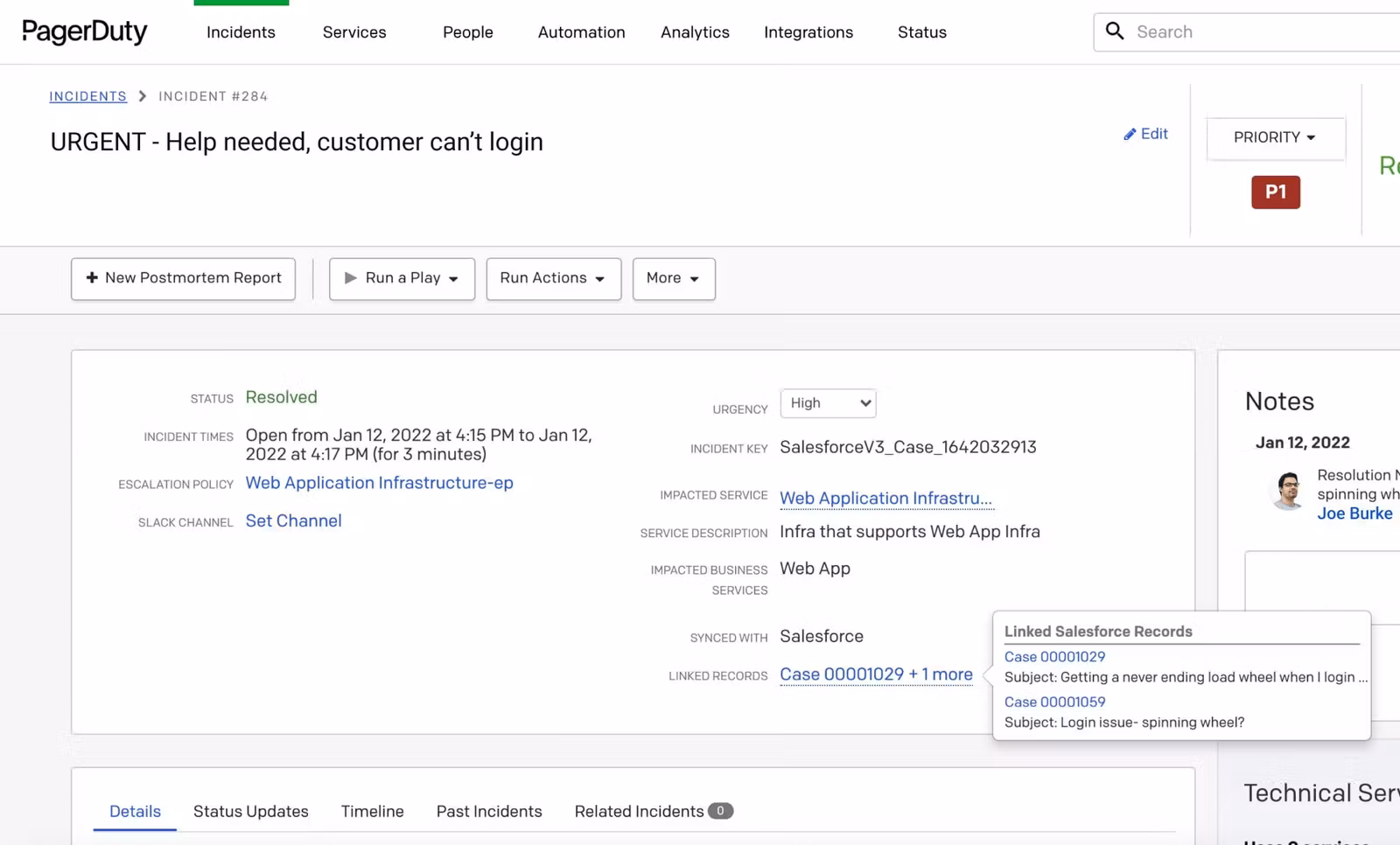Open the Priority dropdown

1275,138
